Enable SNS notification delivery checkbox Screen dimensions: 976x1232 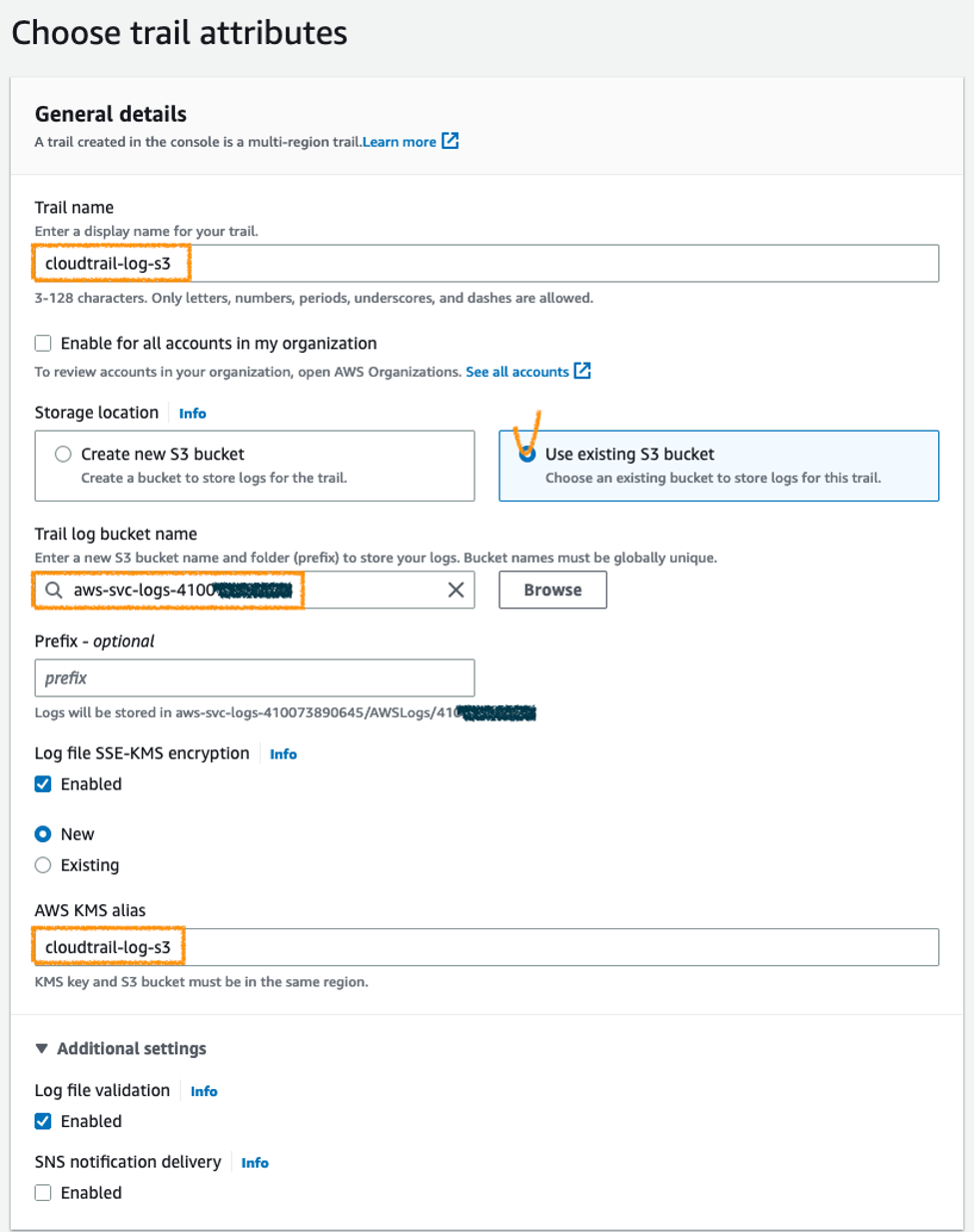pos(43,1192)
